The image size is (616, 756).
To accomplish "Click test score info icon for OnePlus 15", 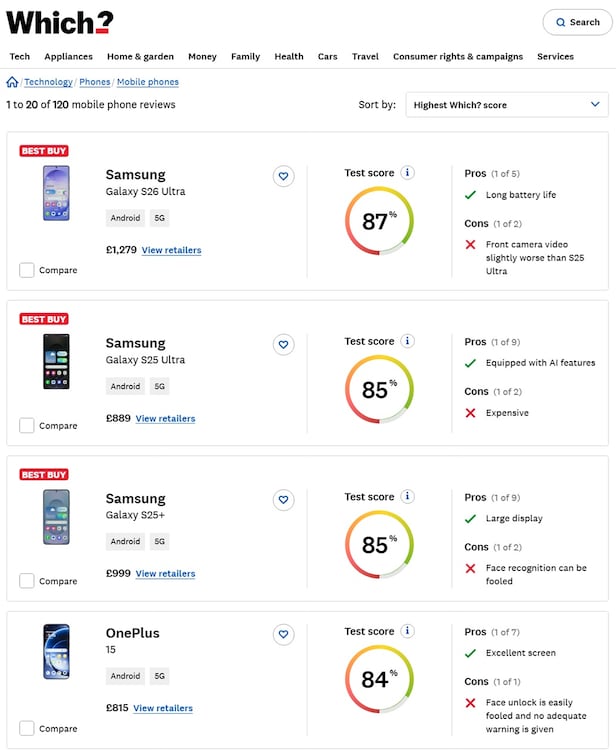I will point(407,631).
